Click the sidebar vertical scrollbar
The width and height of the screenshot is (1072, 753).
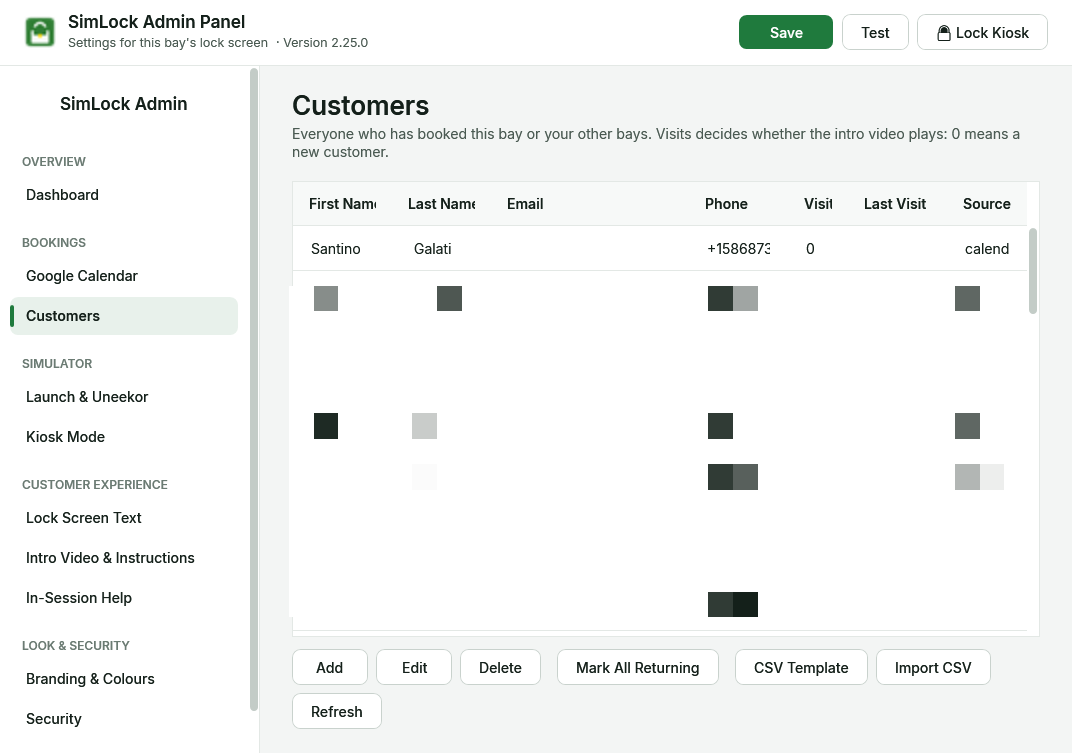(x=254, y=390)
